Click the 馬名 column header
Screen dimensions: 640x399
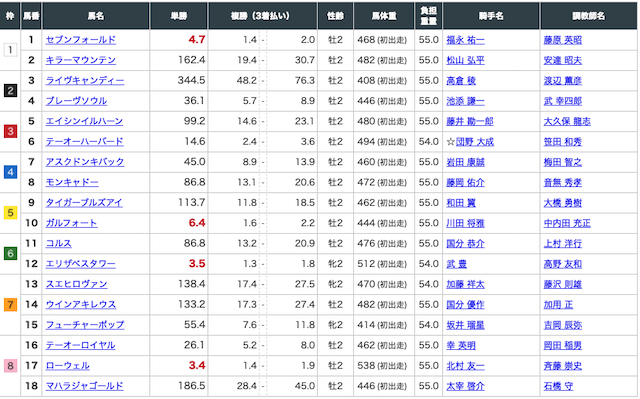(96, 16)
